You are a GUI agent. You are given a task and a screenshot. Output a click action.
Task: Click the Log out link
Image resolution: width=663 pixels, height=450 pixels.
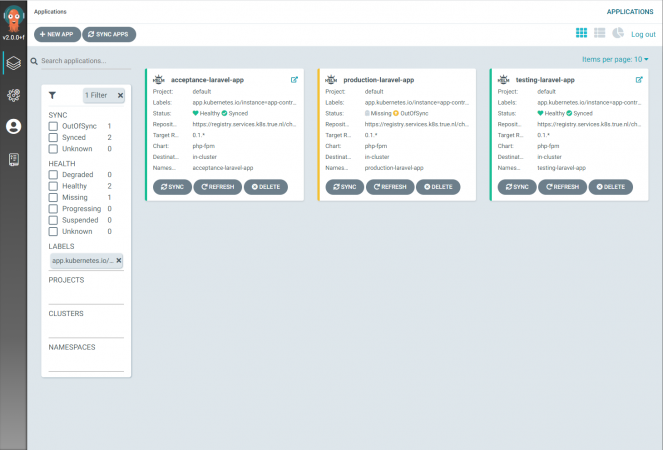click(643, 34)
